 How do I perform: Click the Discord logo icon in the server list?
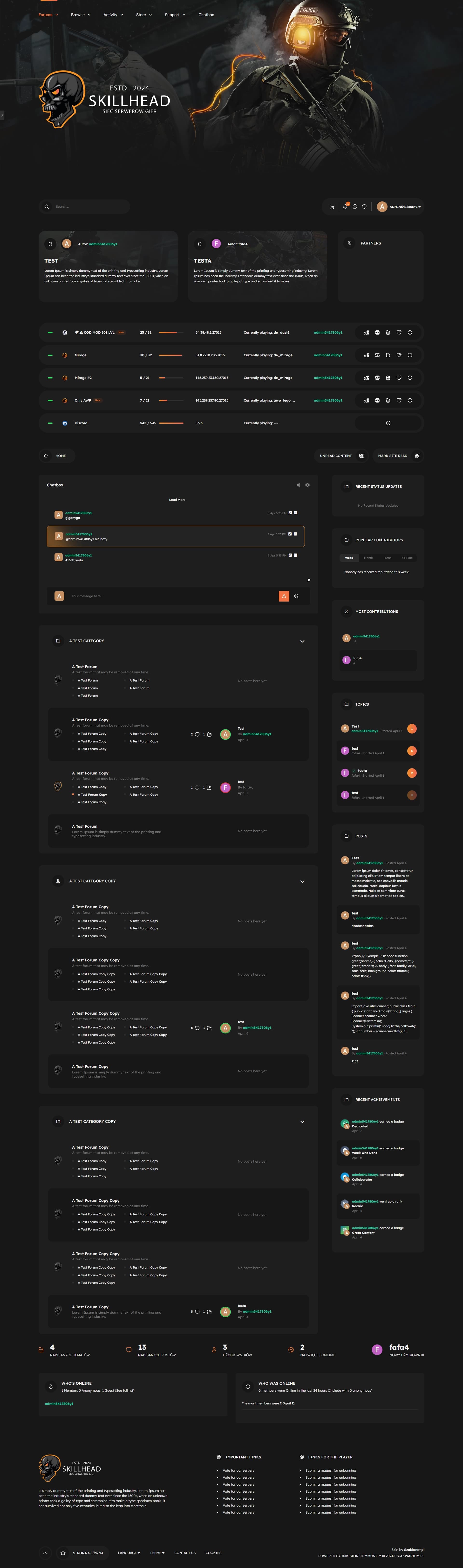[x=65, y=423]
